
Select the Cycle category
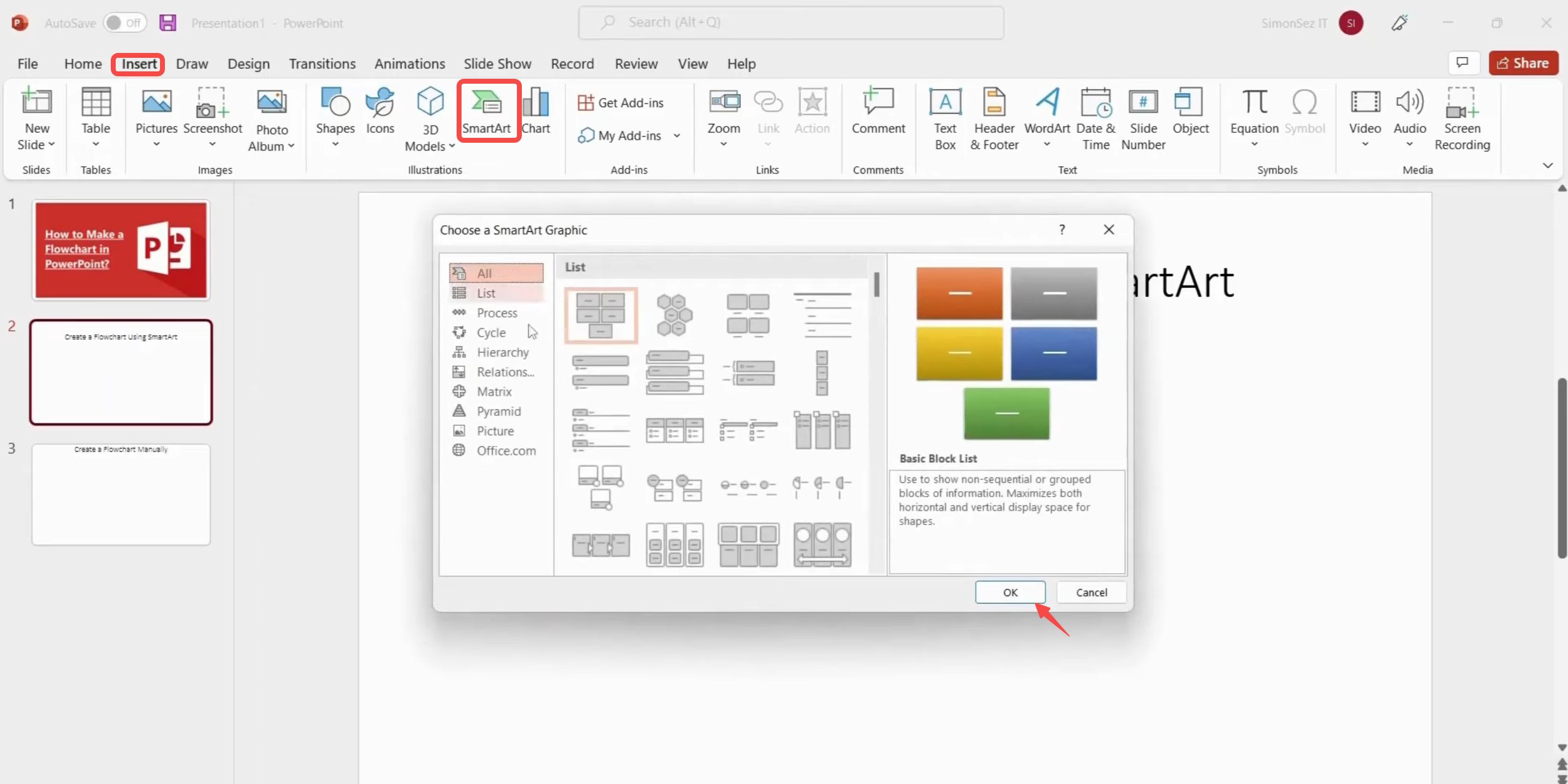pos(497,332)
